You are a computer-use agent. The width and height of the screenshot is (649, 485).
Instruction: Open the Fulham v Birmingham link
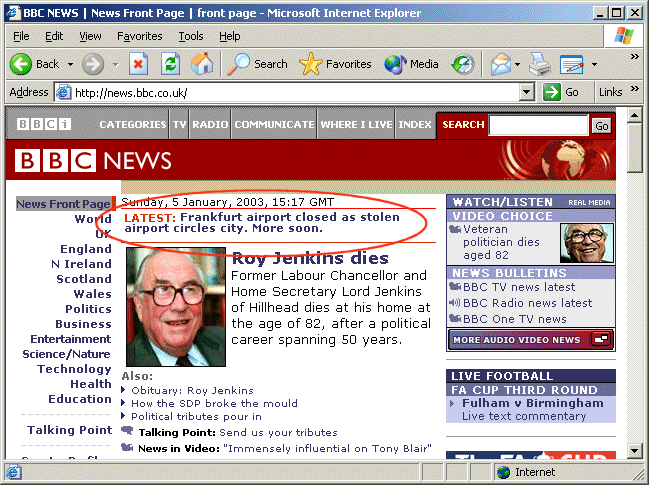(533, 403)
